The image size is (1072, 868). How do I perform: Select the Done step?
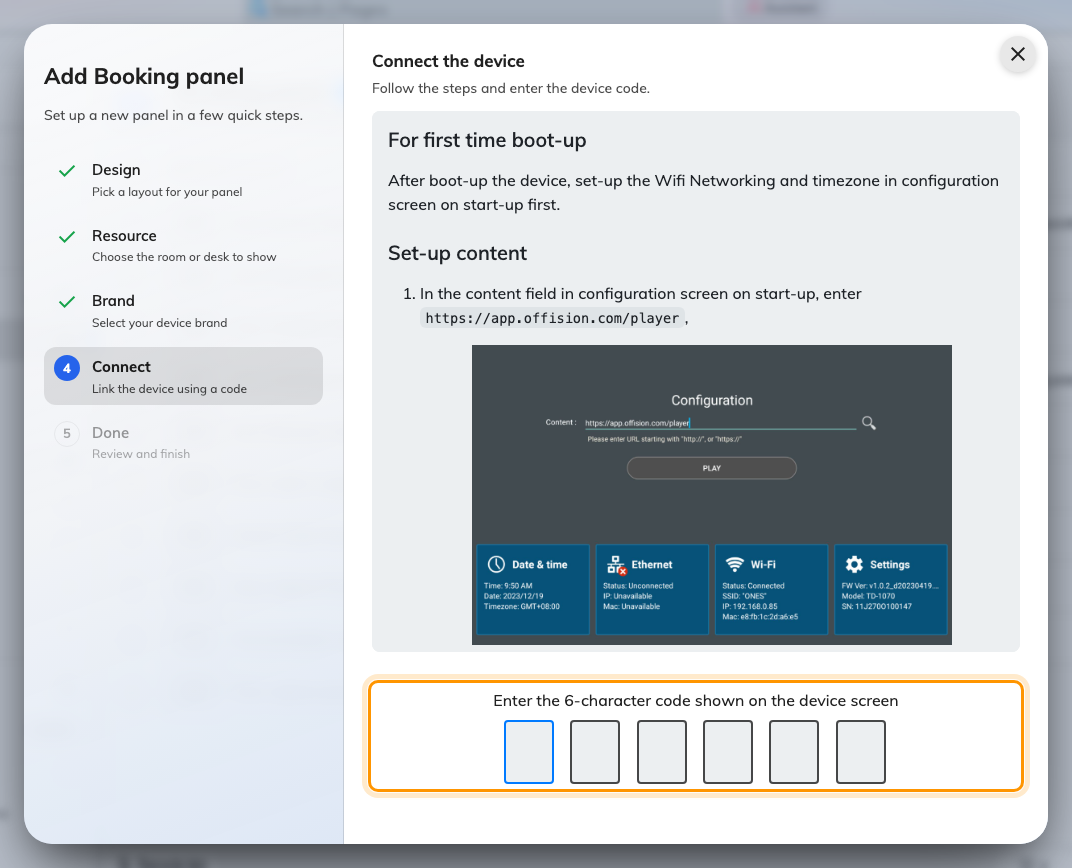183,442
